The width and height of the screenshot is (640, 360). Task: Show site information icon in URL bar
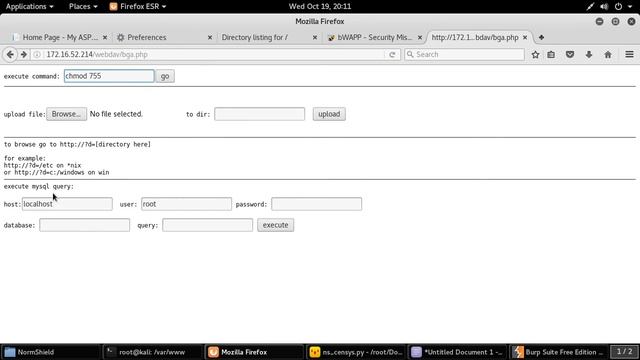pyautogui.click(x=37, y=54)
